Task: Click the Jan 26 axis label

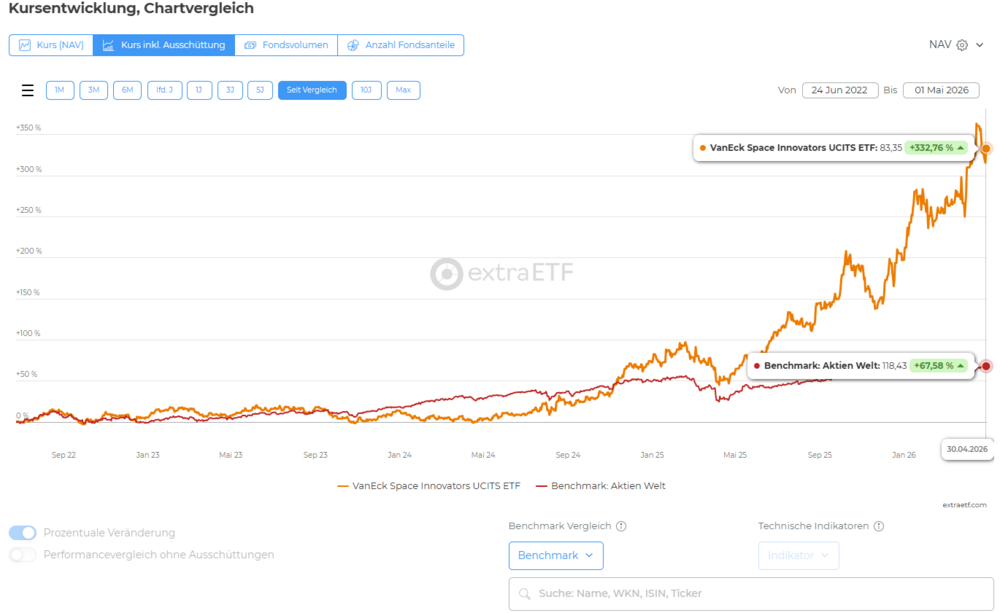Action: [904, 455]
